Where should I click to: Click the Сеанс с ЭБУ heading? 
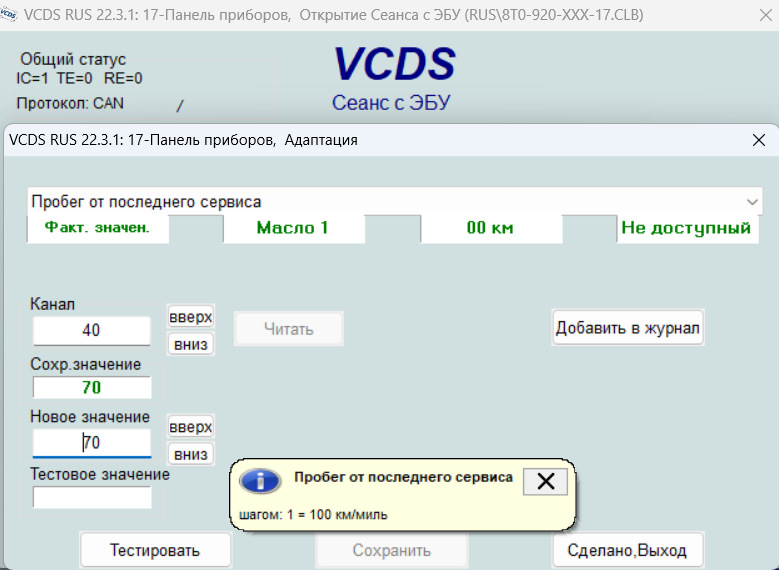pyautogui.click(x=391, y=103)
